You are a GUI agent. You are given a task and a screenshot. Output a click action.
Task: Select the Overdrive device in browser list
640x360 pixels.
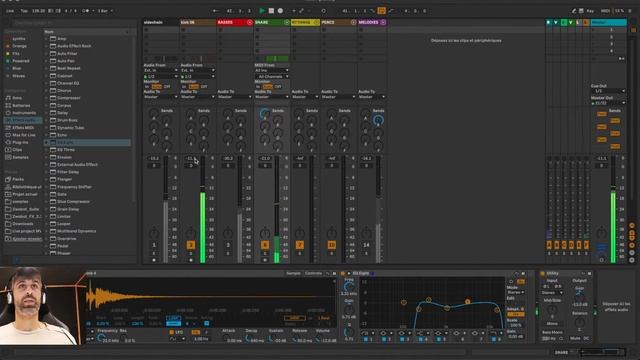(x=67, y=239)
